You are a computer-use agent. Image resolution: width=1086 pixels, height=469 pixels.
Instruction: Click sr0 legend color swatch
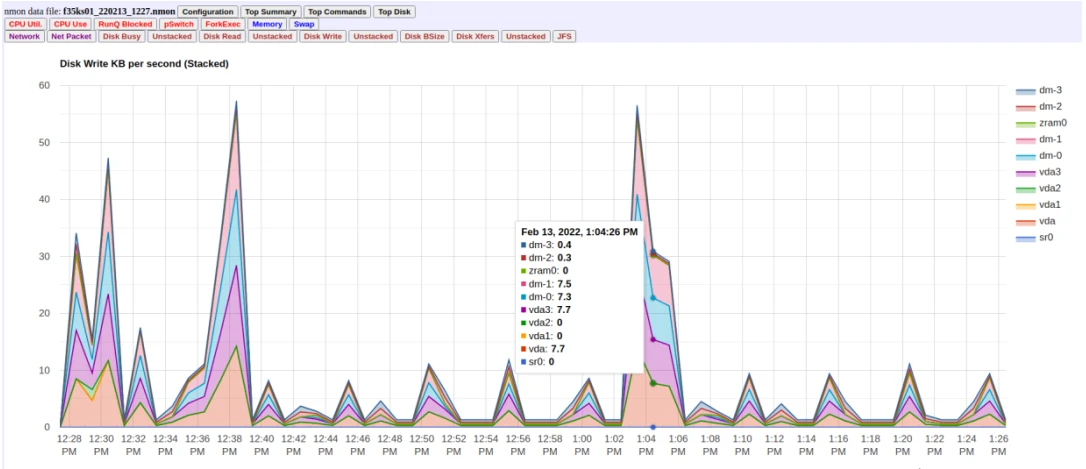point(1025,238)
